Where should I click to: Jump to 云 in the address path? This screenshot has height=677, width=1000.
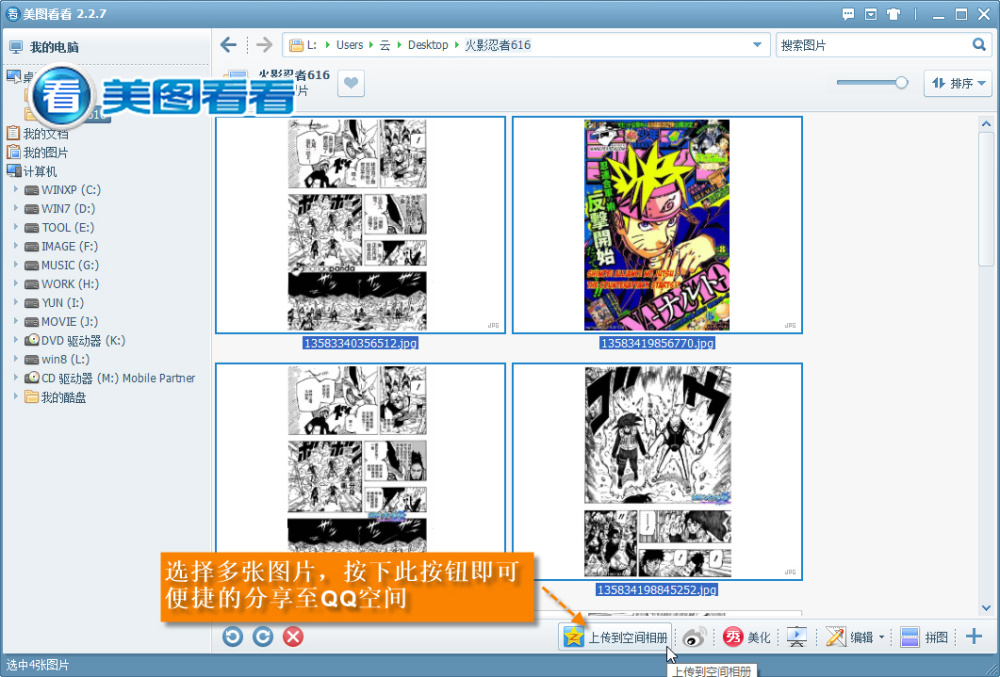tap(385, 45)
